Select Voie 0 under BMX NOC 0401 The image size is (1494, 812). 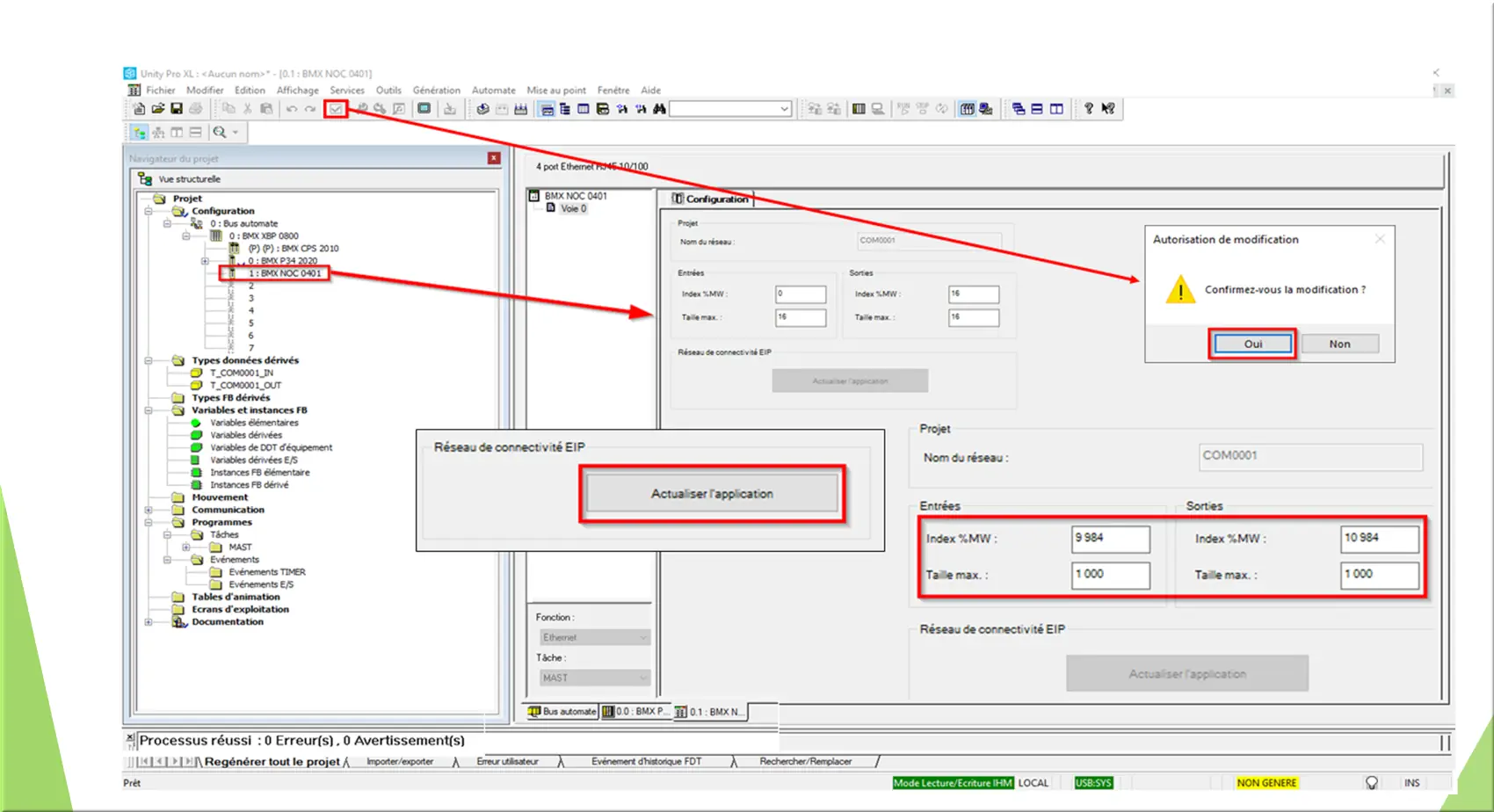click(573, 208)
